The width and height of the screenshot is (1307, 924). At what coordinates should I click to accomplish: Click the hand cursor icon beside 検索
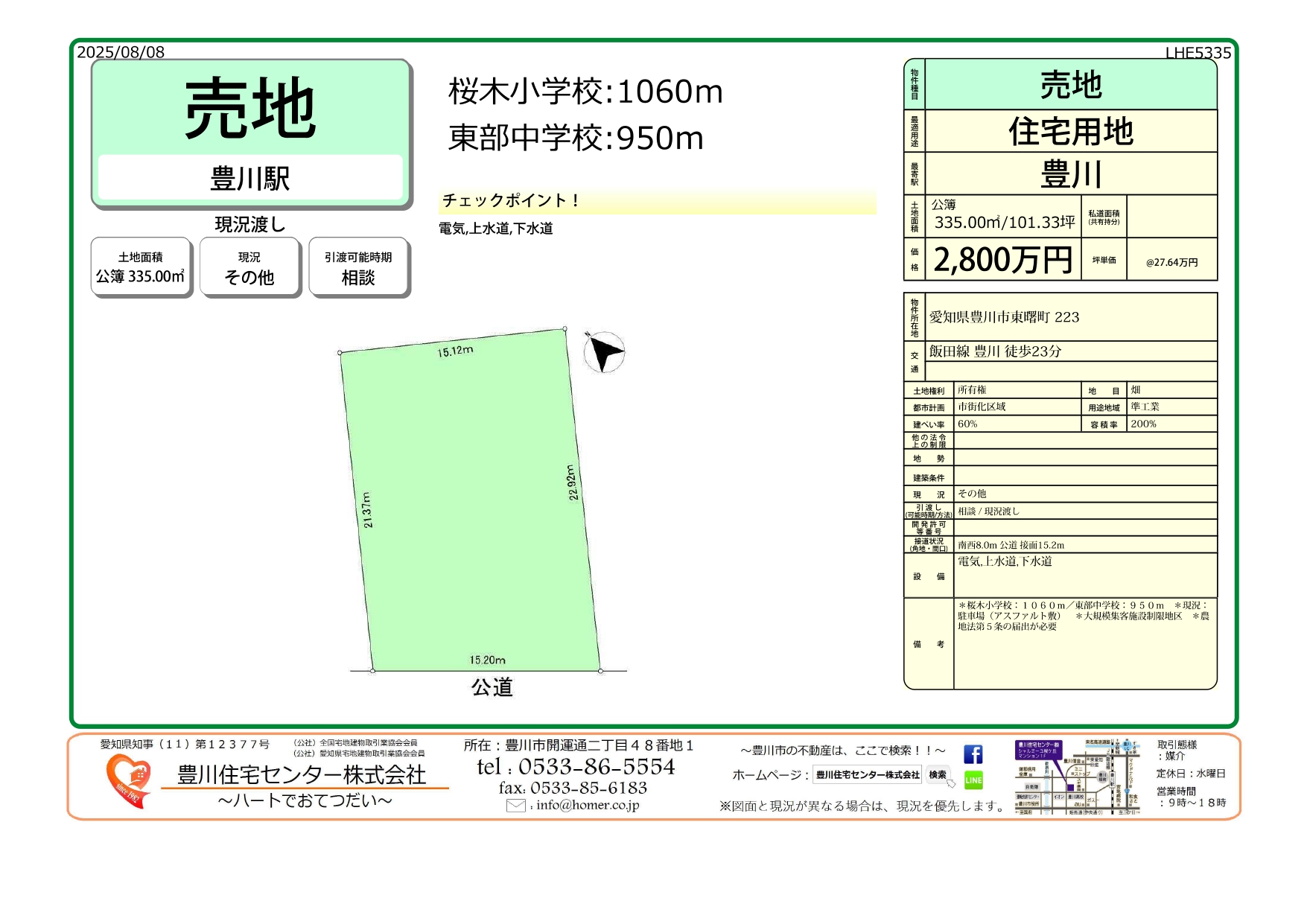(951, 783)
